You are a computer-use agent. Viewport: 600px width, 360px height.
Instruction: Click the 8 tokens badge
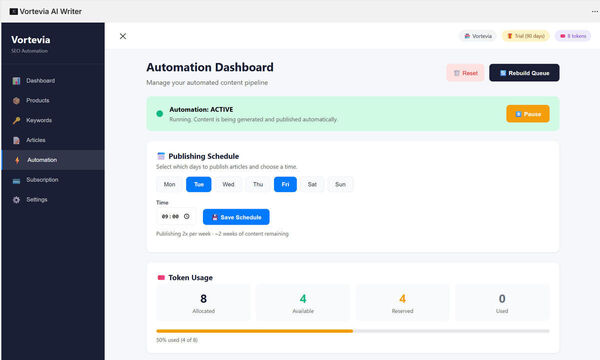573,36
